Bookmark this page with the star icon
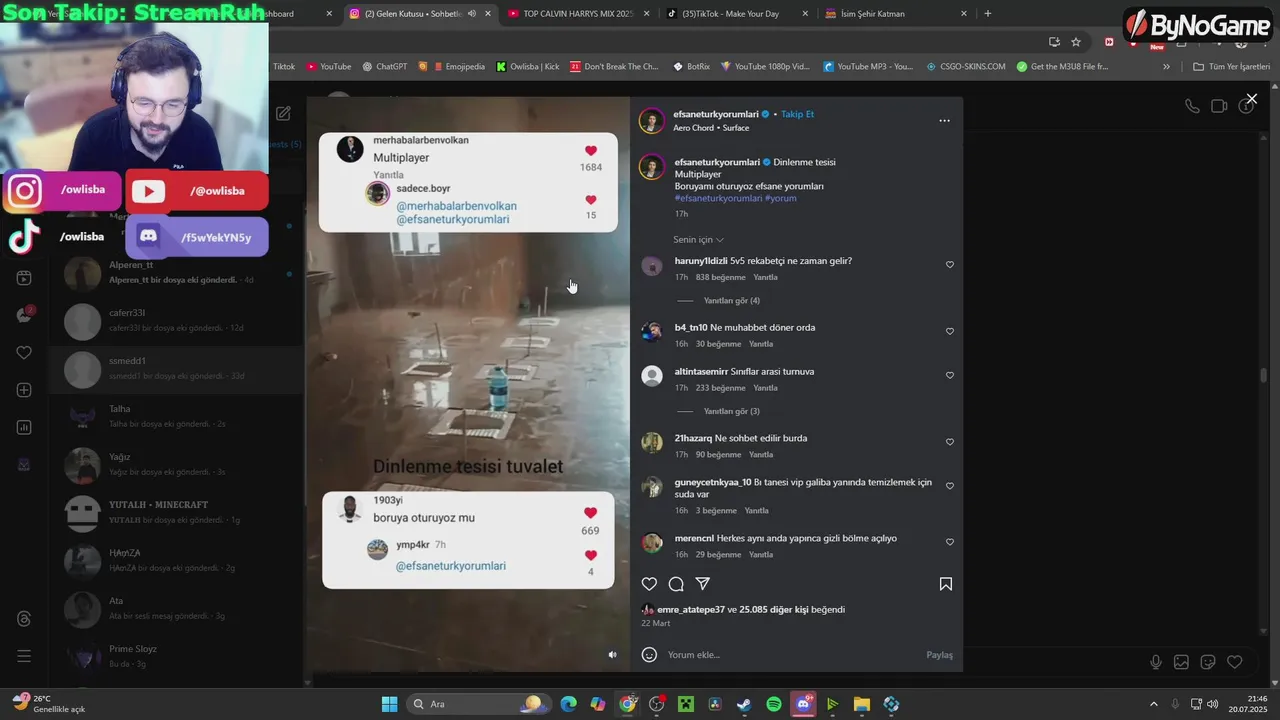The image size is (1280, 720). [x=1076, y=42]
